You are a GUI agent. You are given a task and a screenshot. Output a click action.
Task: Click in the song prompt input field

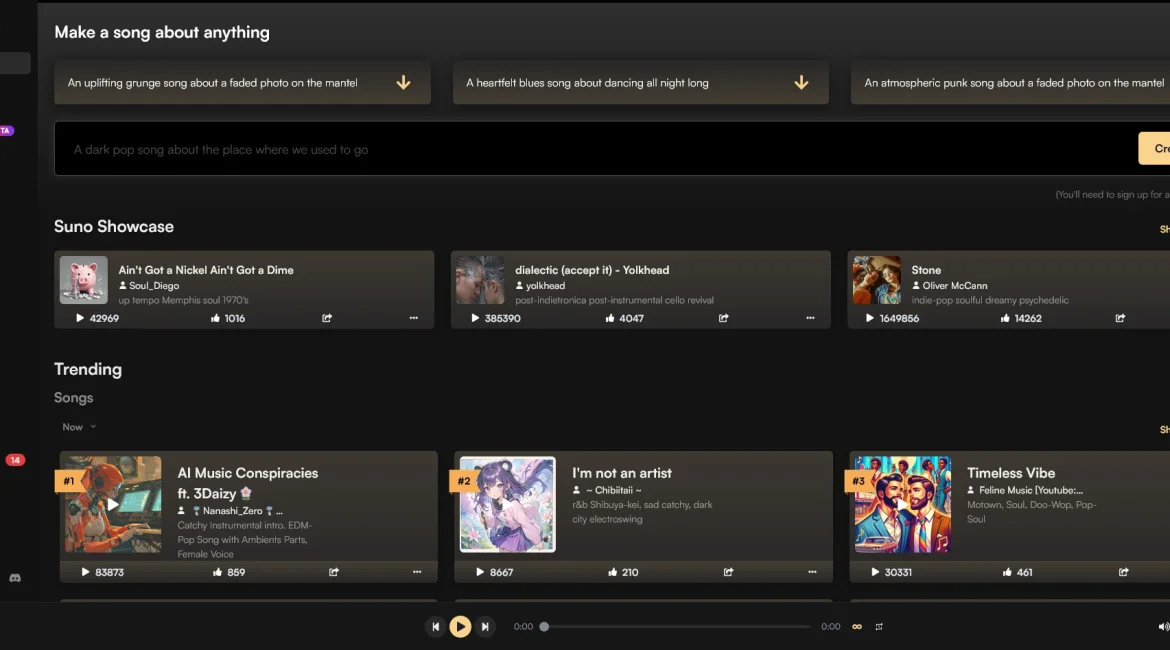click(595, 149)
